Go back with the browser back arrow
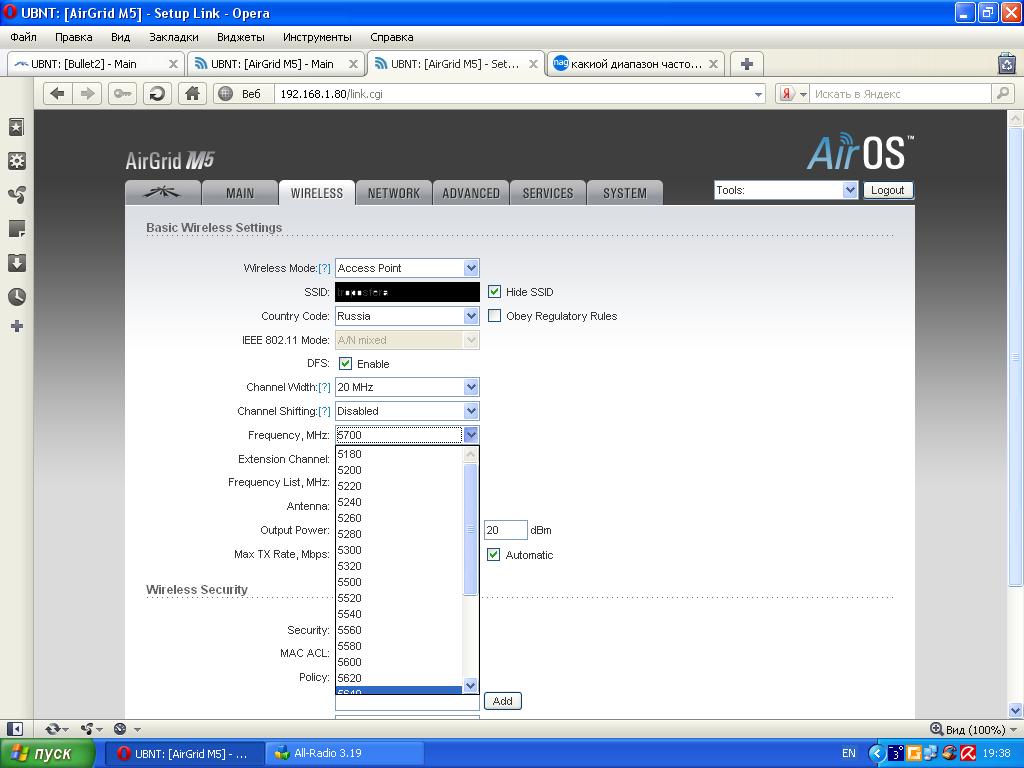Image resolution: width=1024 pixels, height=768 pixels. (x=57, y=93)
